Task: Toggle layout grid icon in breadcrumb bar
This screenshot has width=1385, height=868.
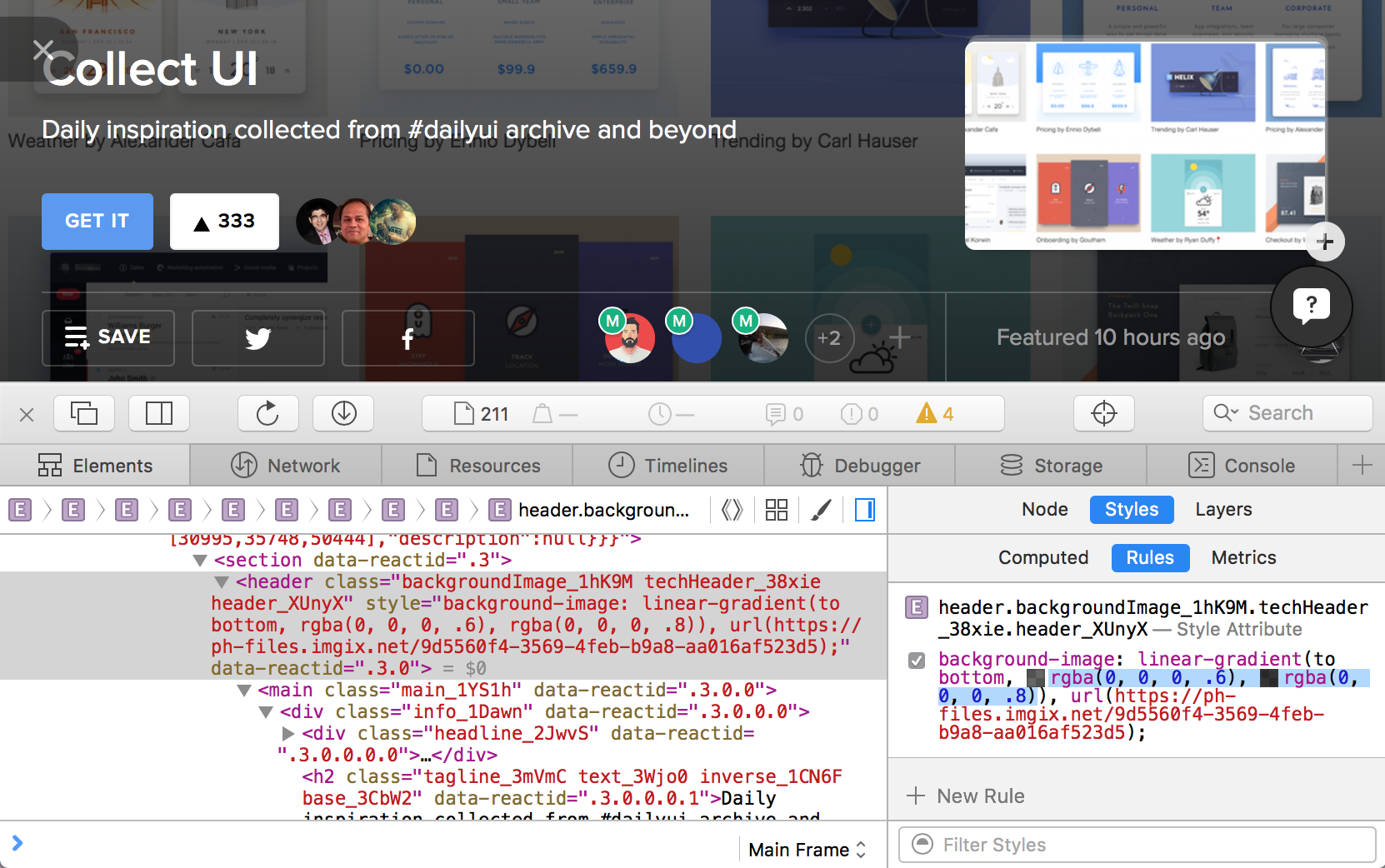Action: pos(777,510)
